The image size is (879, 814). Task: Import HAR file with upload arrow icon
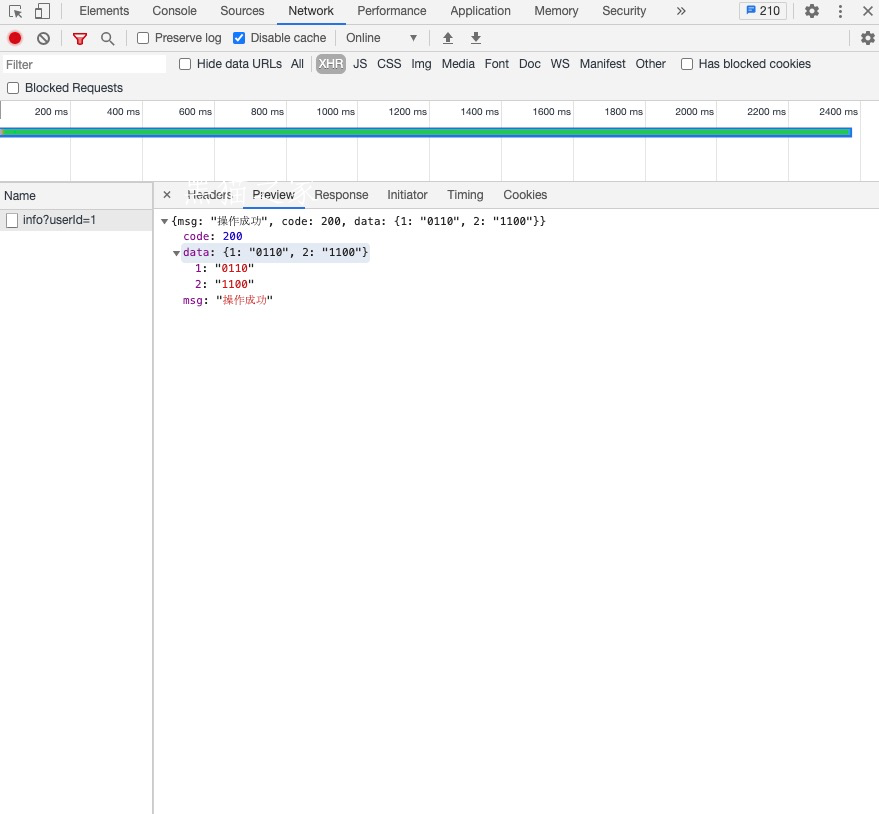[x=447, y=38]
